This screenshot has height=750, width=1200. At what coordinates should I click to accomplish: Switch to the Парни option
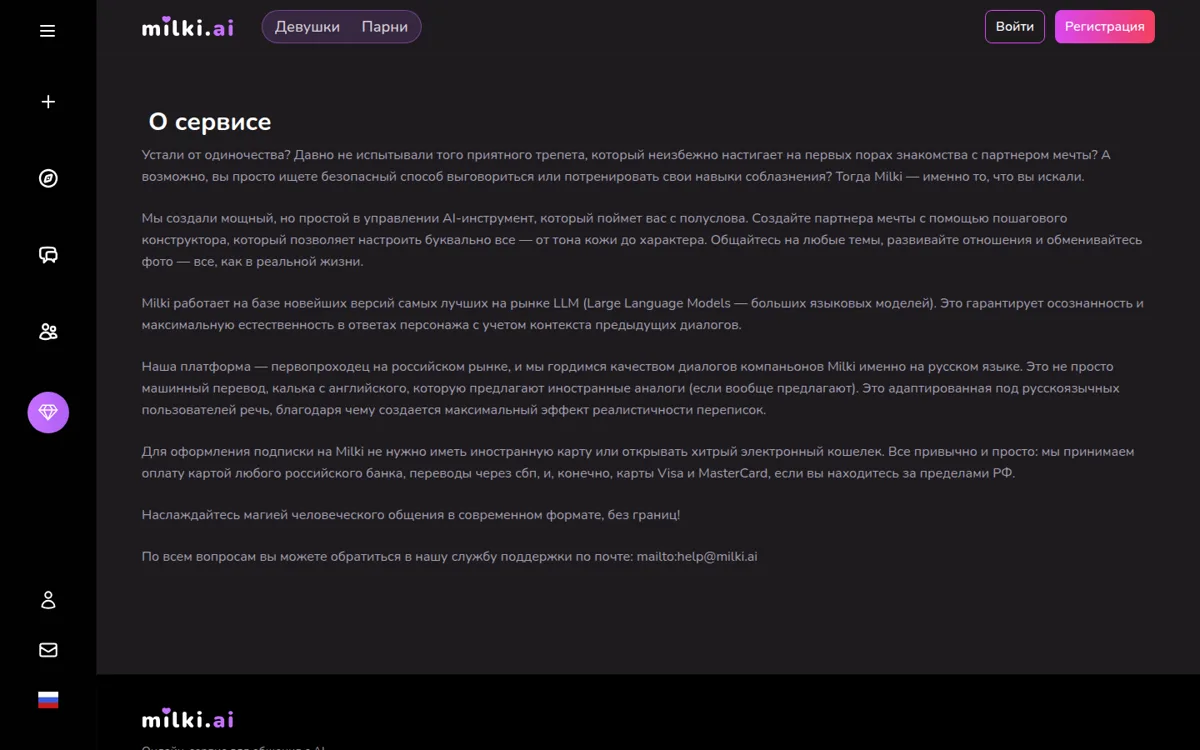coord(385,27)
